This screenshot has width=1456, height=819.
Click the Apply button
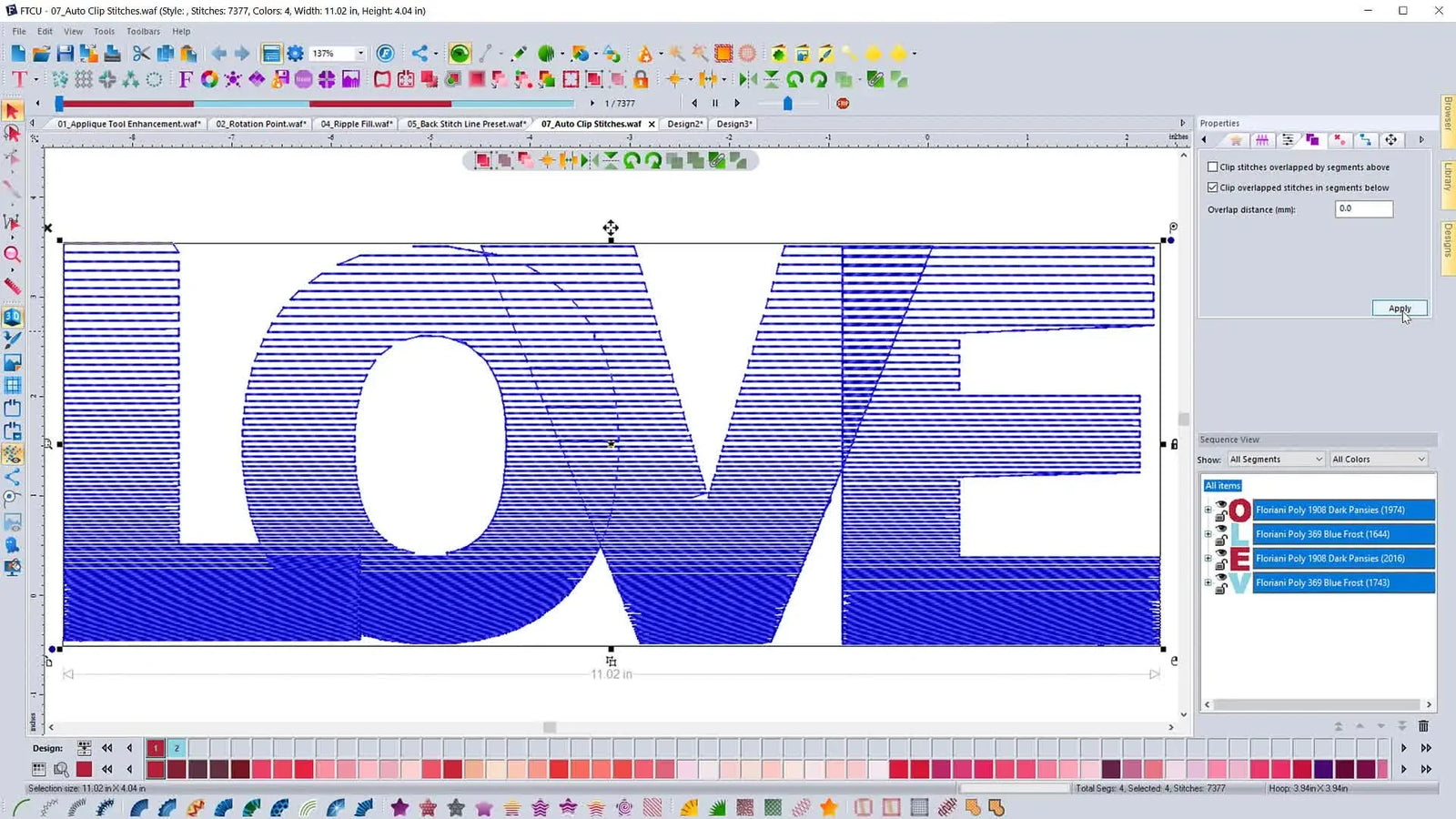tap(1399, 308)
